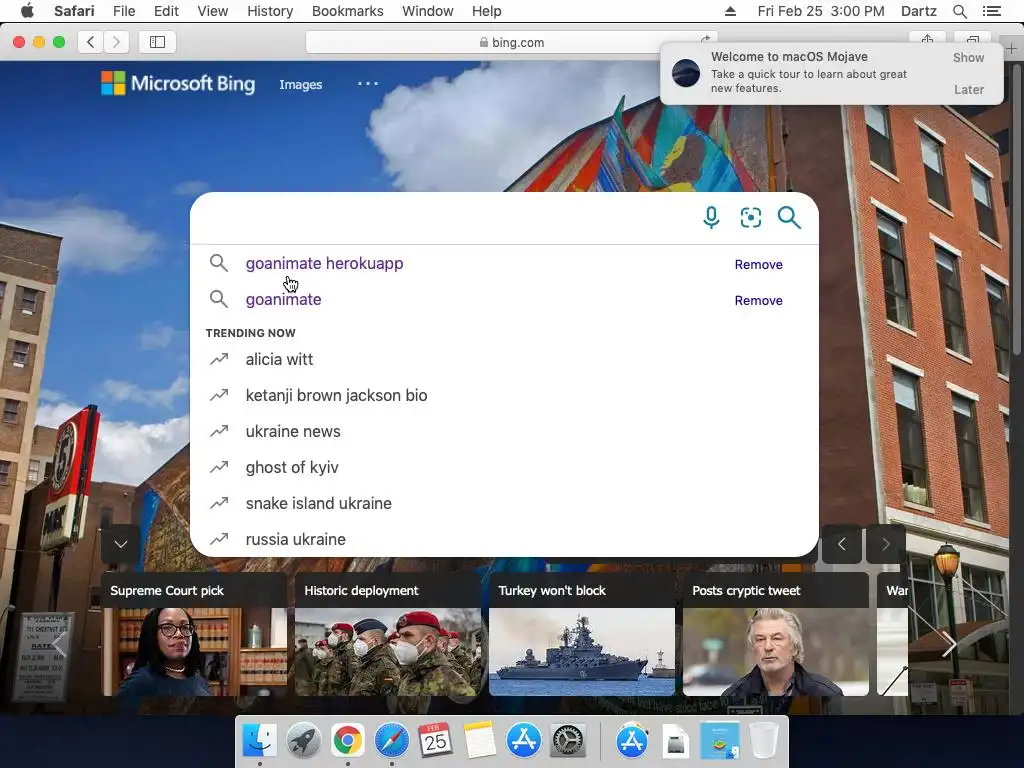Choose trending search 'ghost of kyiv'
This screenshot has width=1024, height=768.
point(504,467)
